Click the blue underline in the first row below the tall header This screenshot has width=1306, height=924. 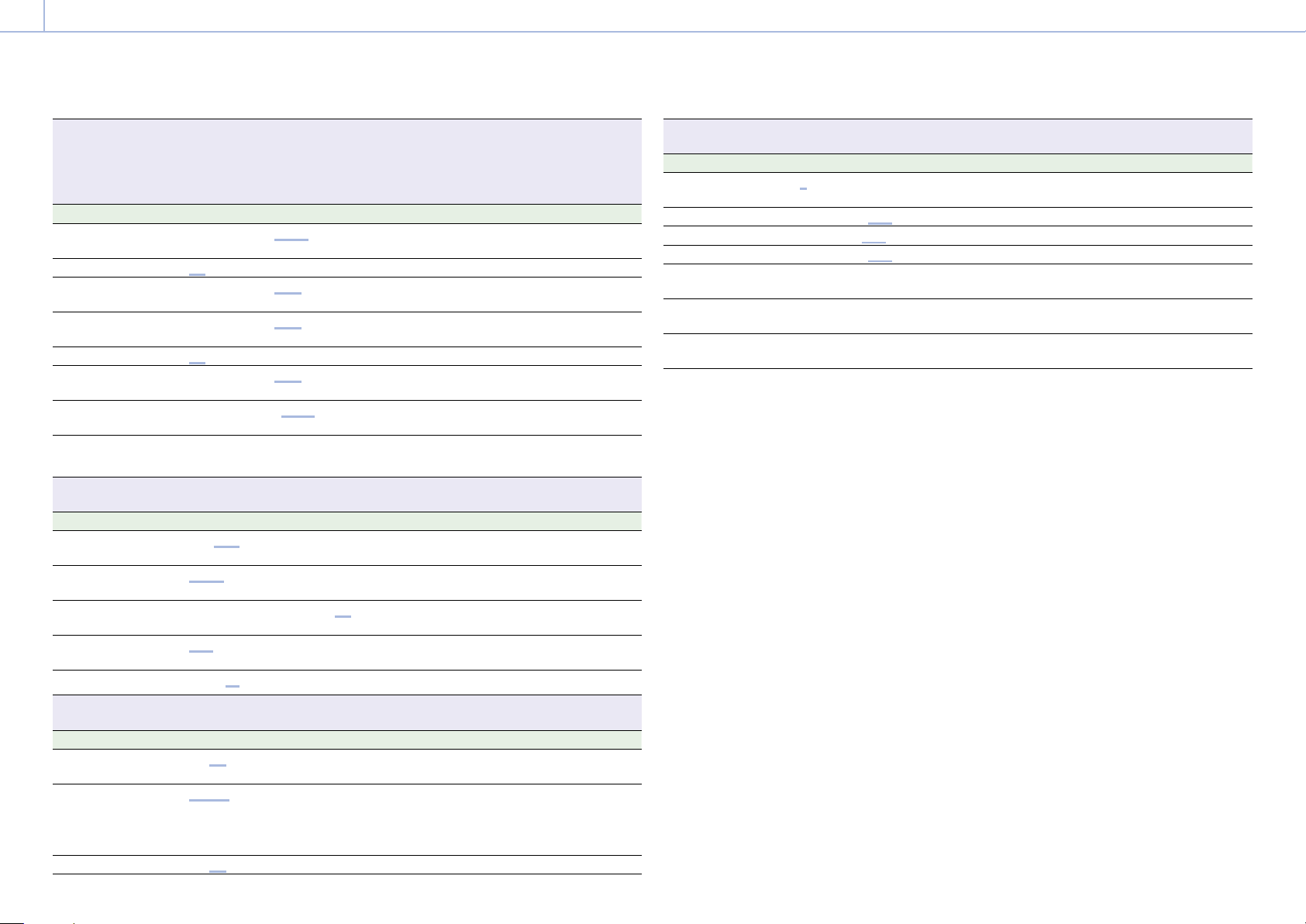(x=291, y=240)
